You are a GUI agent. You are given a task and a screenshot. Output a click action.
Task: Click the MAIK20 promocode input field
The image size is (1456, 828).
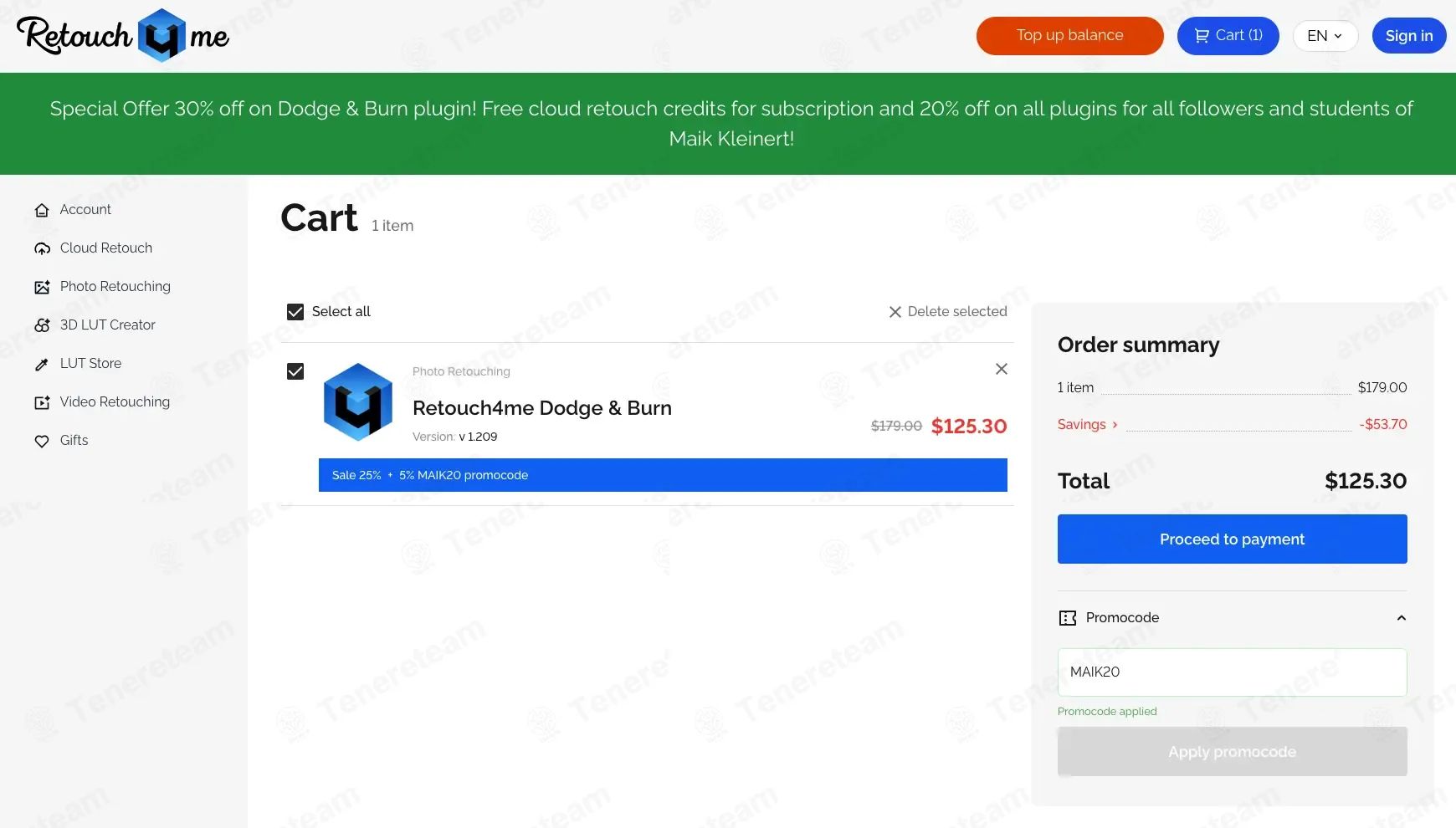(x=1233, y=672)
